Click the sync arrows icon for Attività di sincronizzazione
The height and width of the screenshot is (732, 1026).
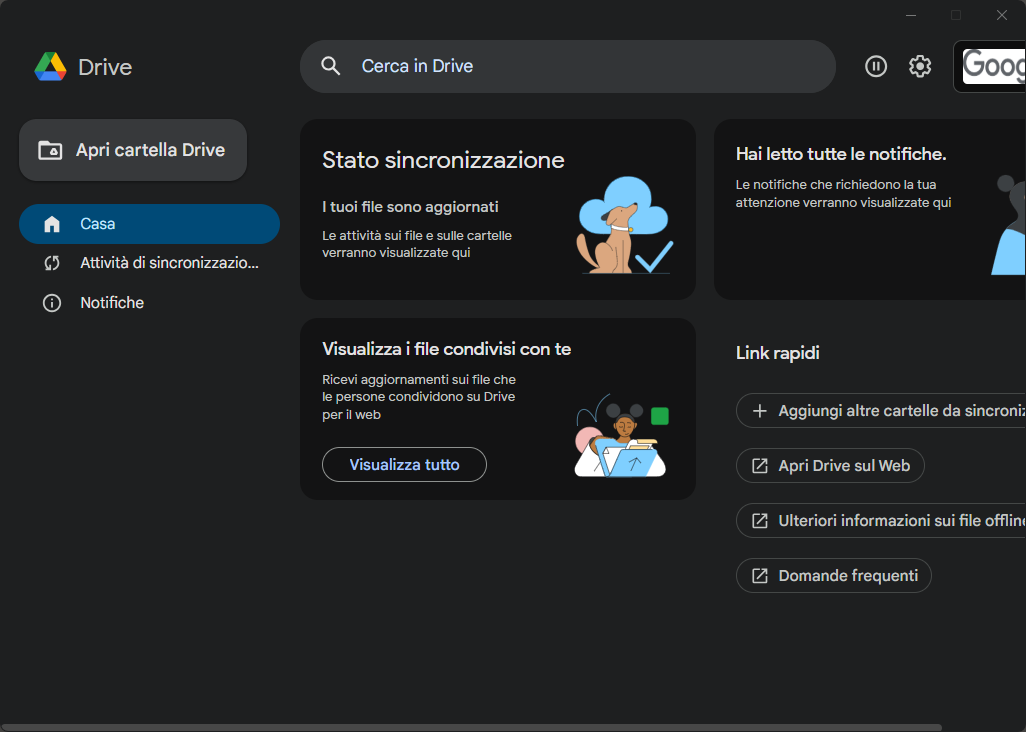(52, 263)
